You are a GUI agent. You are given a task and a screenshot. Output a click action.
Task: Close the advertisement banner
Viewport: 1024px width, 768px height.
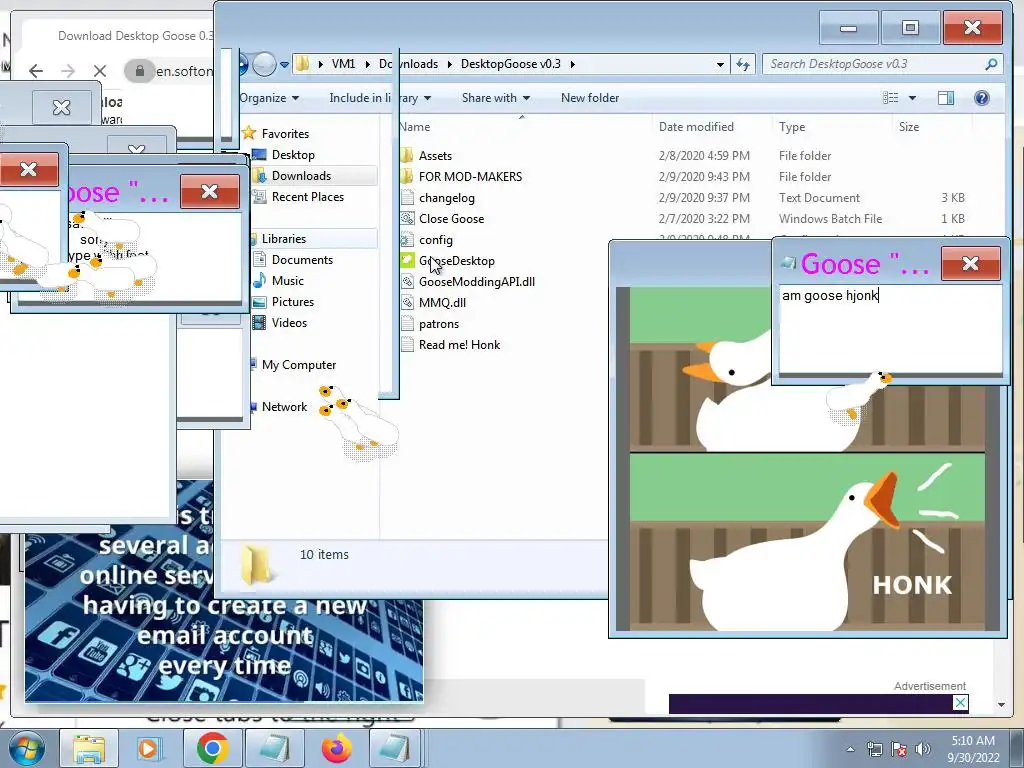click(x=960, y=703)
